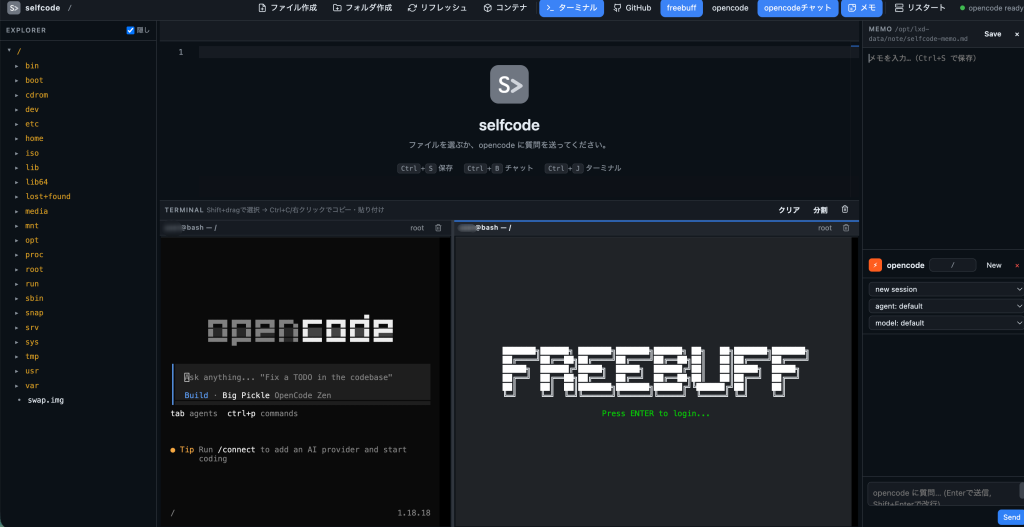The width and height of the screenshot is (1024, 527).
Task: Edit the opencode path field showing /
Action: 952,265
